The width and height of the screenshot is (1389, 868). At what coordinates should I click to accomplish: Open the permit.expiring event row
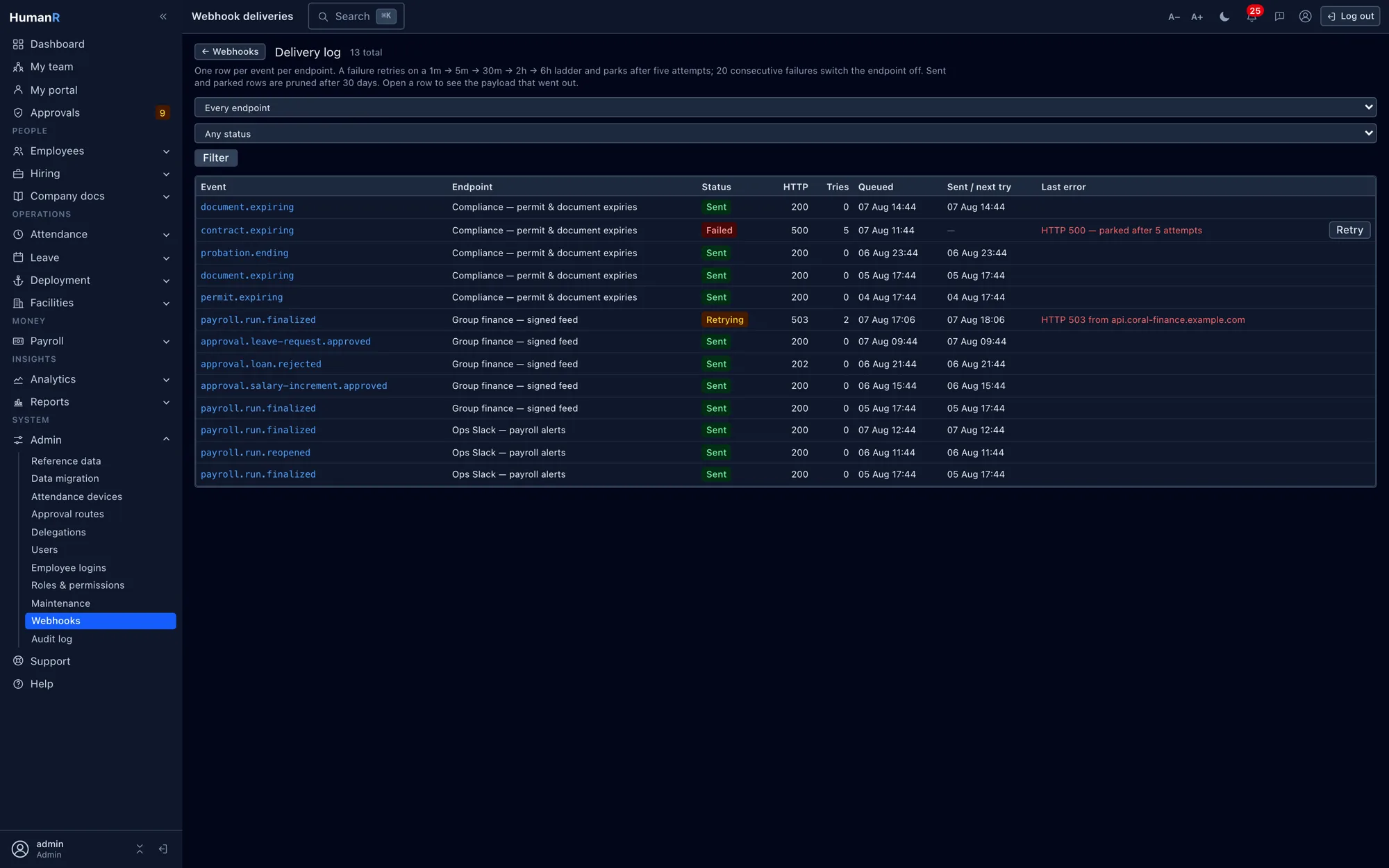point(242,297)
